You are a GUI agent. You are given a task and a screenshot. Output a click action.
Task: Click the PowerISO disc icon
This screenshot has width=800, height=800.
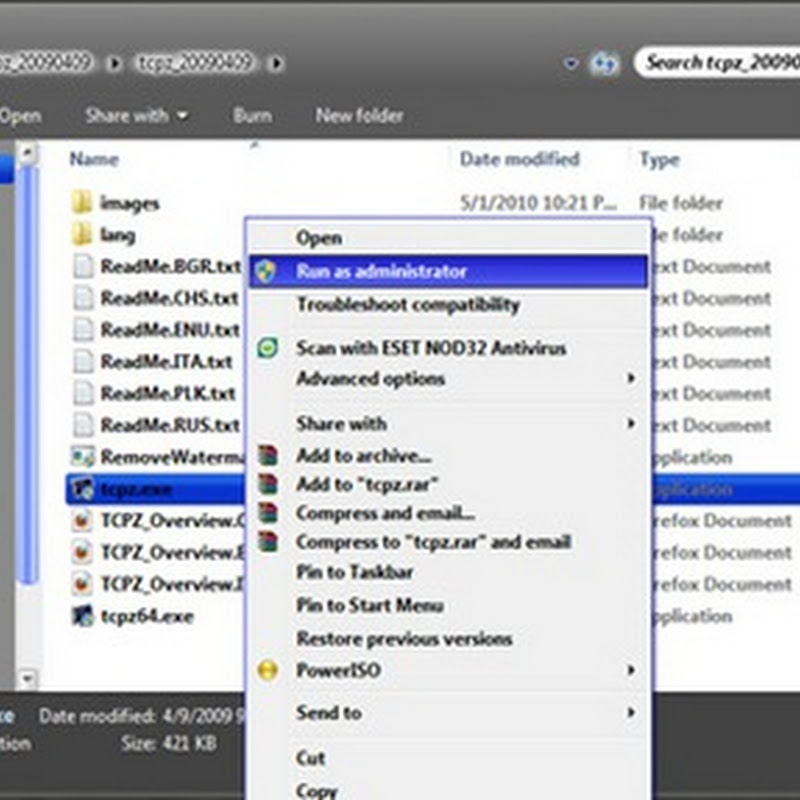(x=268, y=670)
